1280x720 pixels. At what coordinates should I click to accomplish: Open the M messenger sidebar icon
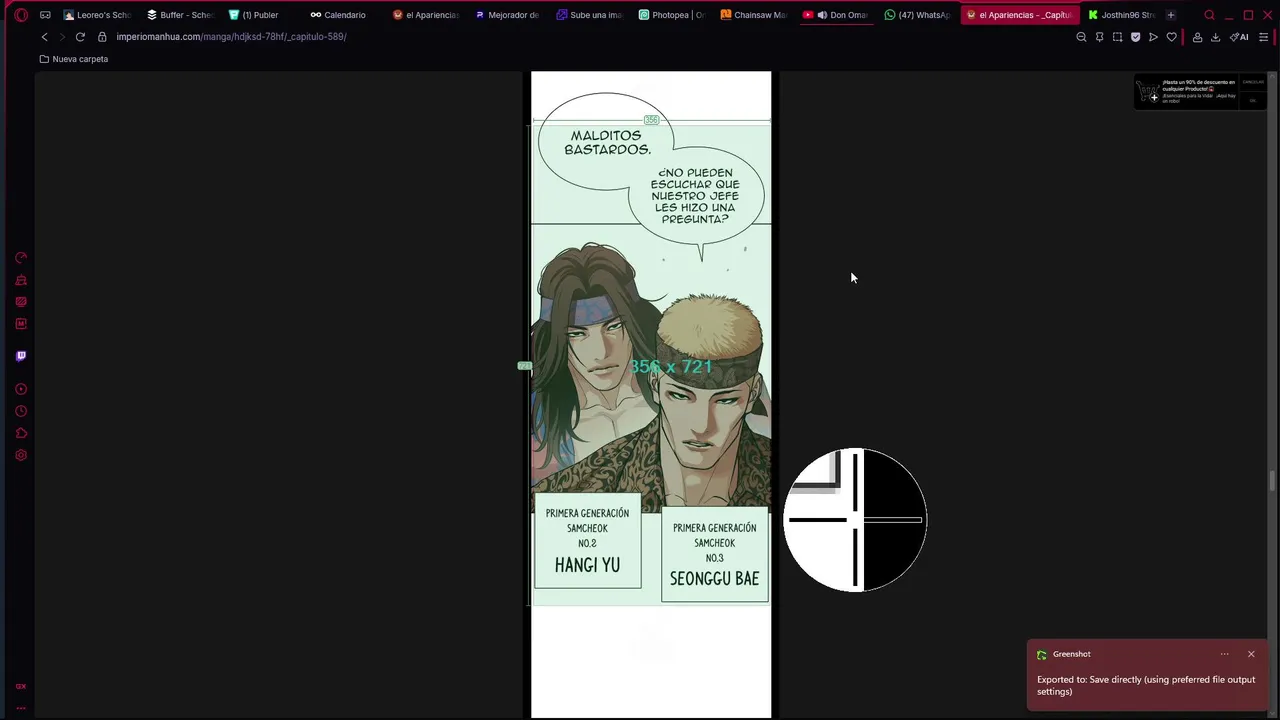coord(21,324)
